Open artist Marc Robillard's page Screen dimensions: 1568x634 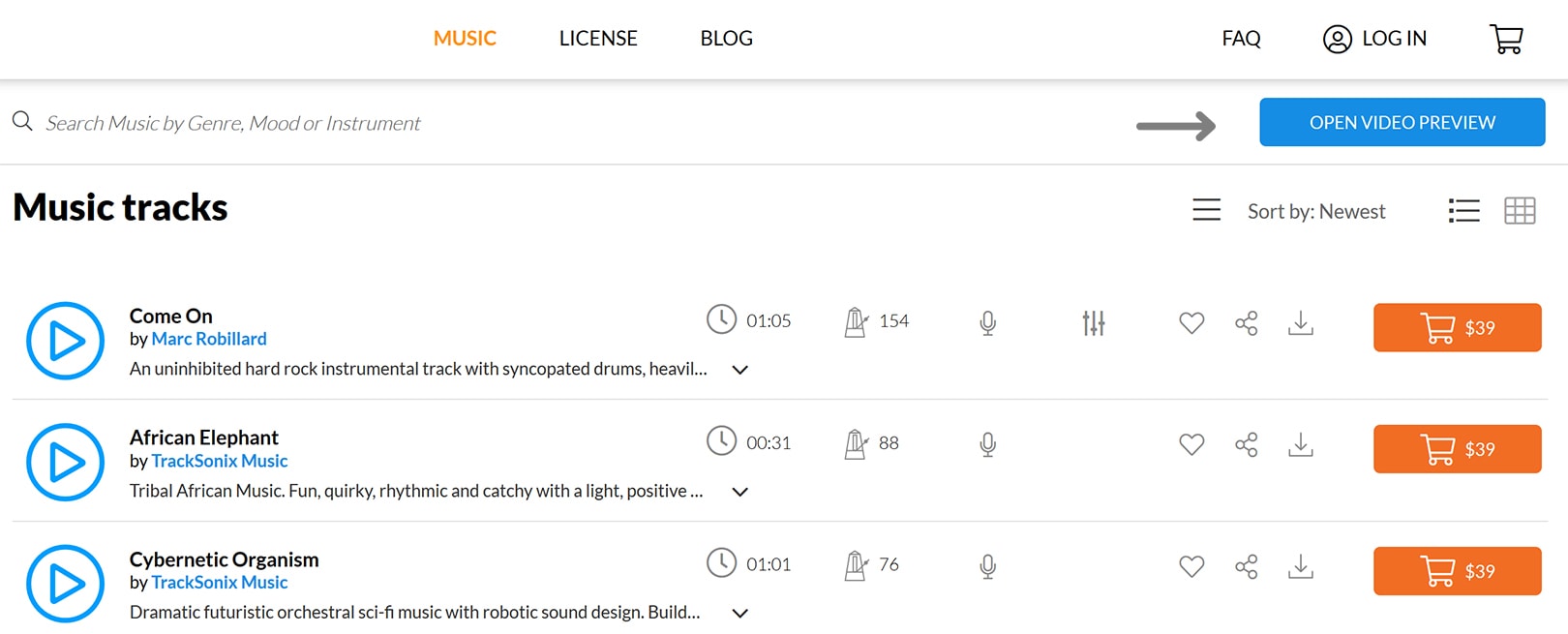click(x=209, y=339)
